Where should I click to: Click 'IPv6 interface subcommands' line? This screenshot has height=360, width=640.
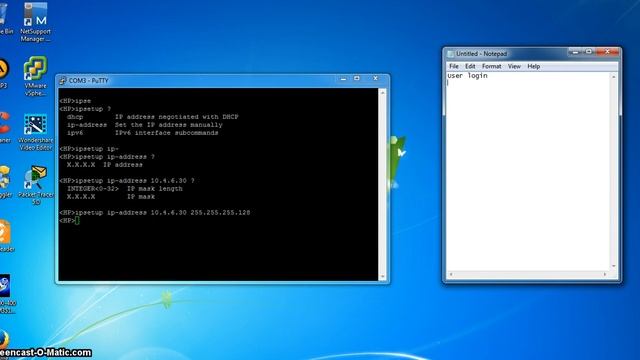coord(167,133)
